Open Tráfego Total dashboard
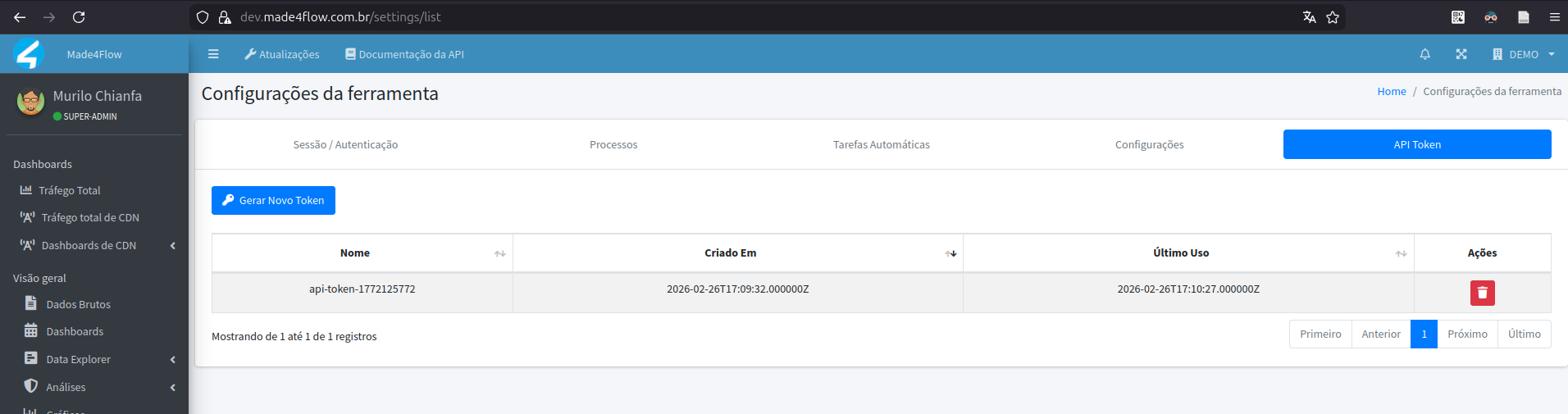The image size is (1568, 414). pyautogui.click(x=70, y=190)
